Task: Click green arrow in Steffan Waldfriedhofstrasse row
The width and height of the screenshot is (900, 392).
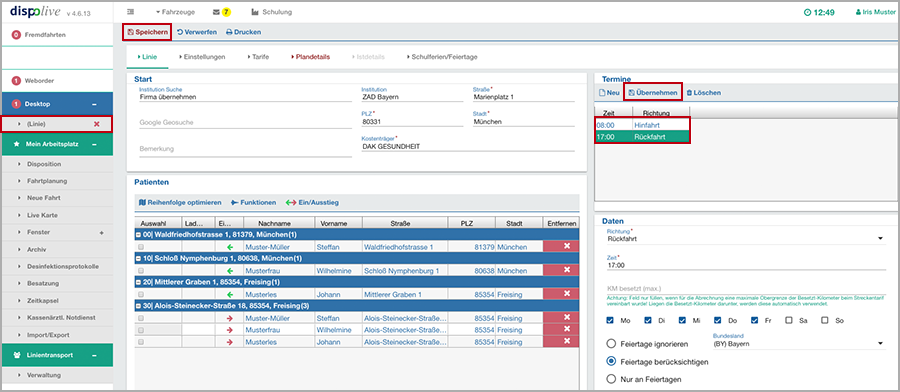Action: click(x=230, y=247)
